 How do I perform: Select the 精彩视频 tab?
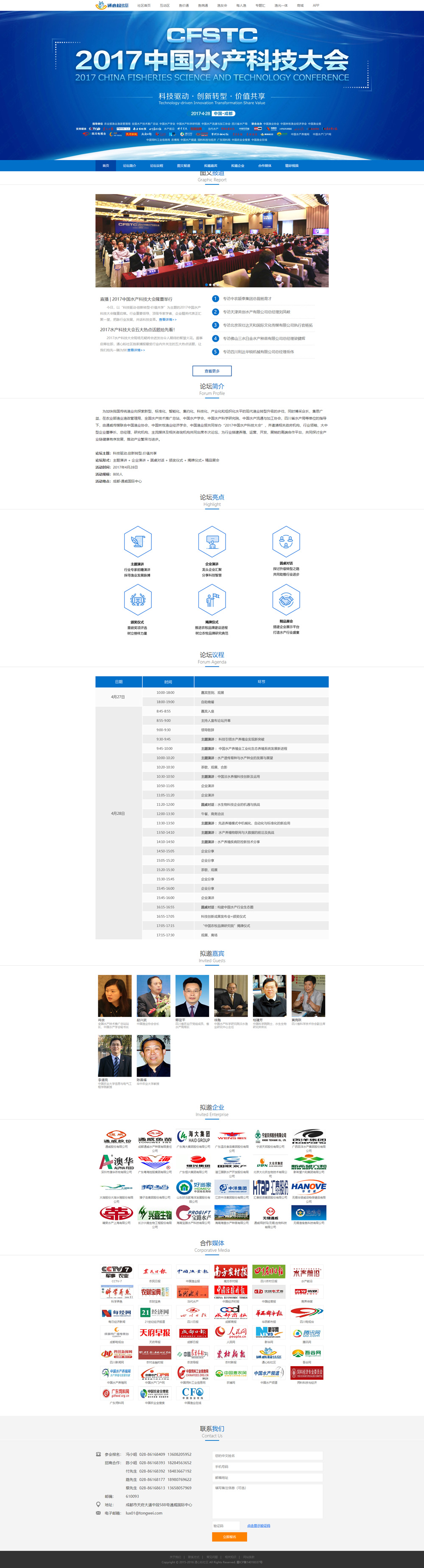292,166
